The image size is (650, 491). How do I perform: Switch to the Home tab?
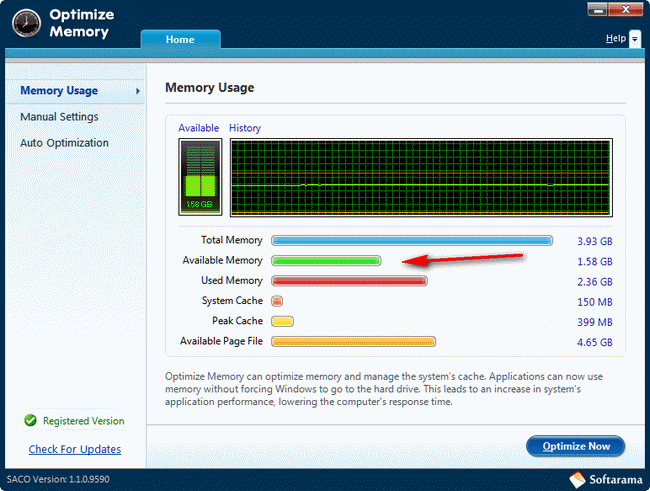pos(180,39)
